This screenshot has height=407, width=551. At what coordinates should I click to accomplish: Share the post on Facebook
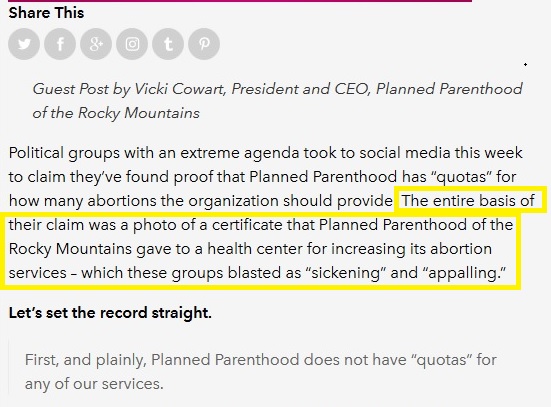(60, 44)
